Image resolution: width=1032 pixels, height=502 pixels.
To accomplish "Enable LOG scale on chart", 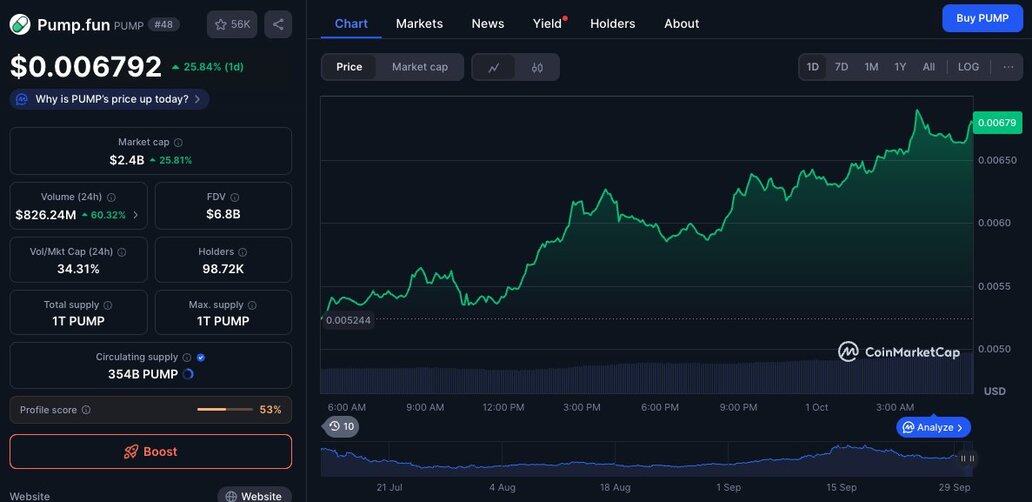I will [968, 67].
